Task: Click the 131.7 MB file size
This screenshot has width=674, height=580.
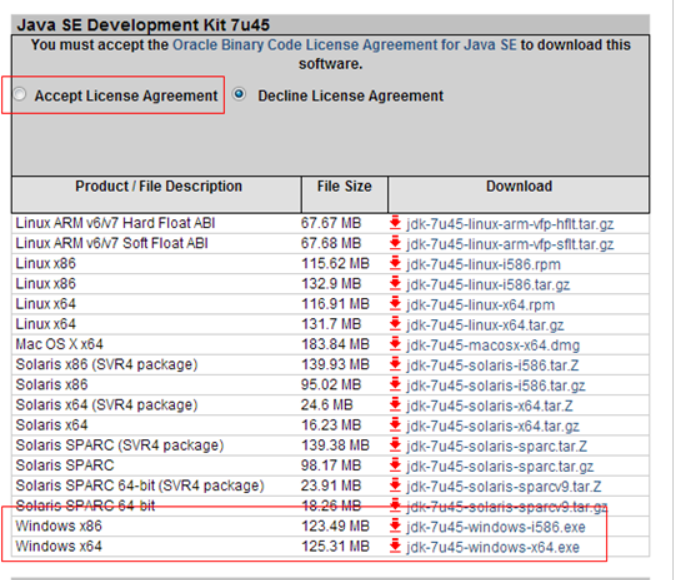Action: pos(331,324)
